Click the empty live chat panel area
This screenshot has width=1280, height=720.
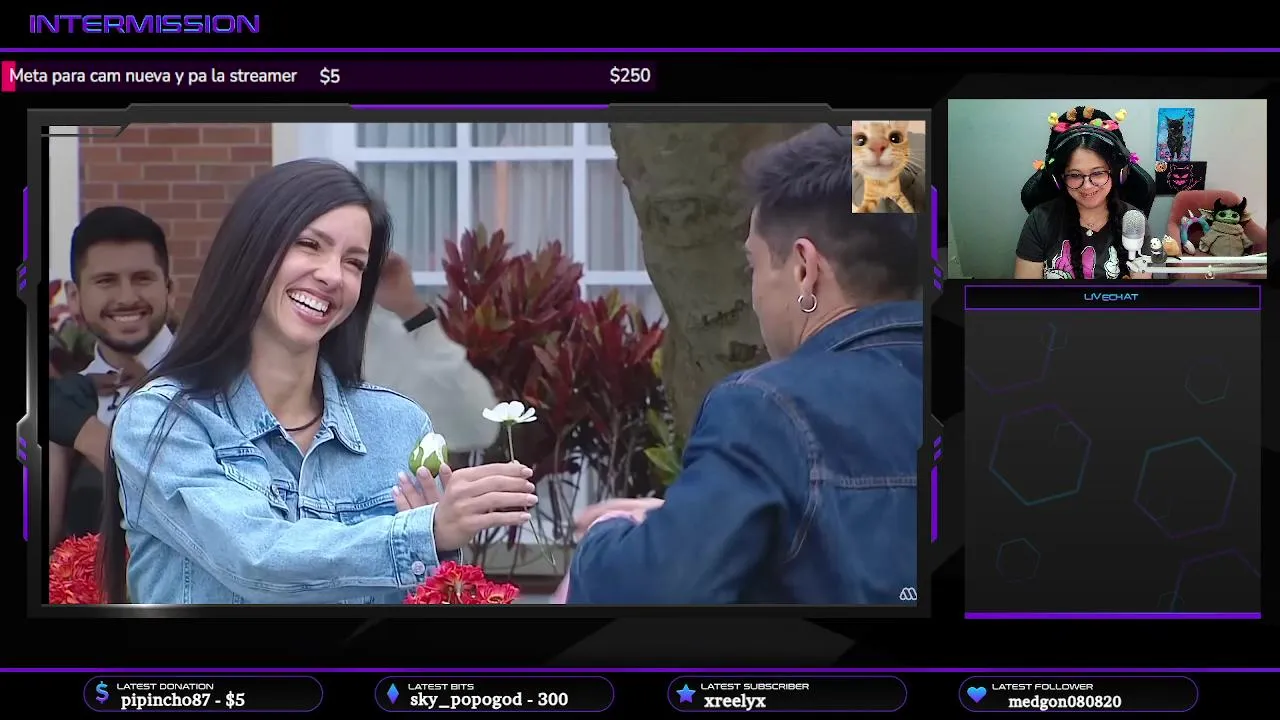coord(1112,461)
